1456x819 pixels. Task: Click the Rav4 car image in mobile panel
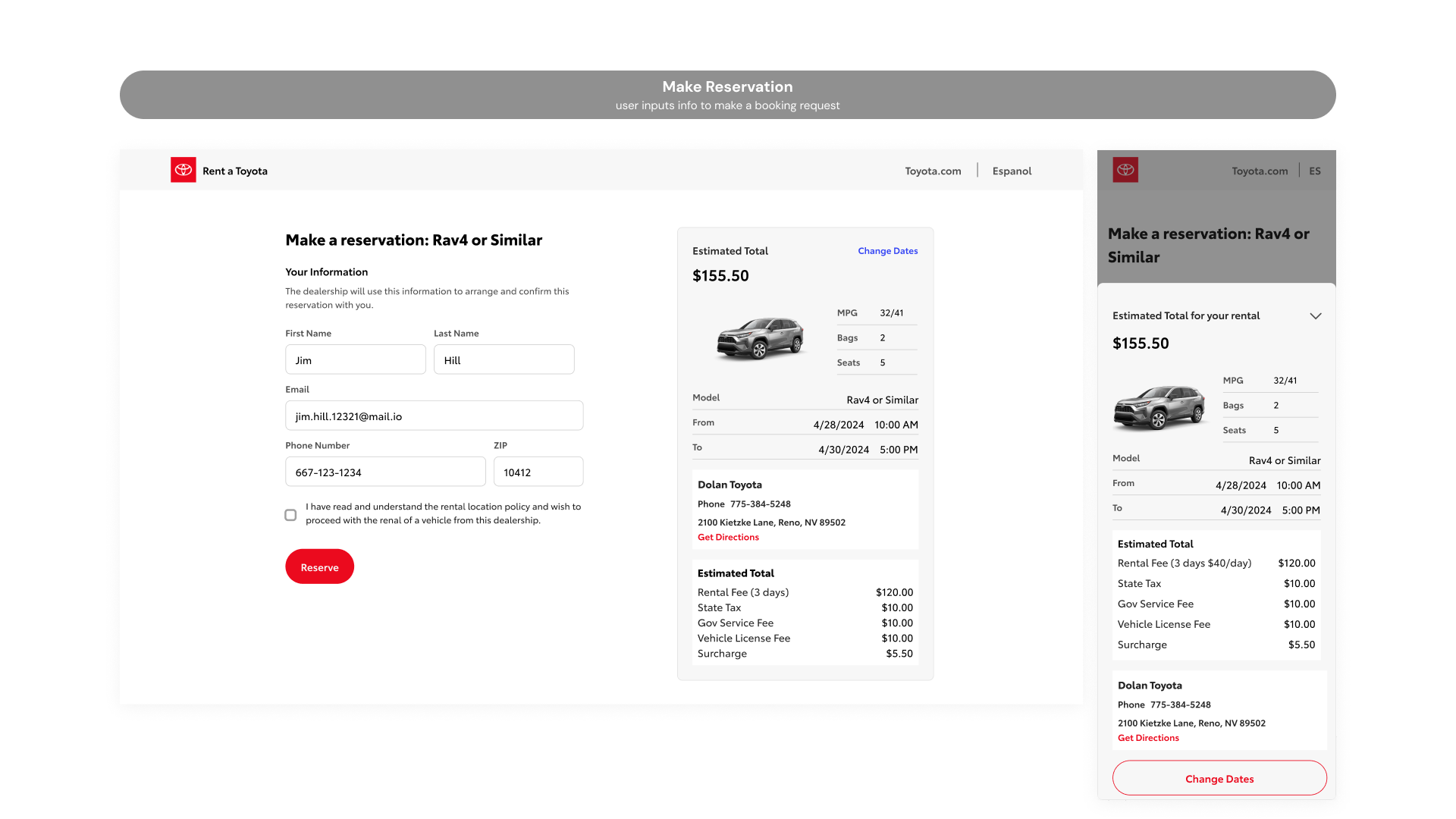click(x=1159, y=407)
